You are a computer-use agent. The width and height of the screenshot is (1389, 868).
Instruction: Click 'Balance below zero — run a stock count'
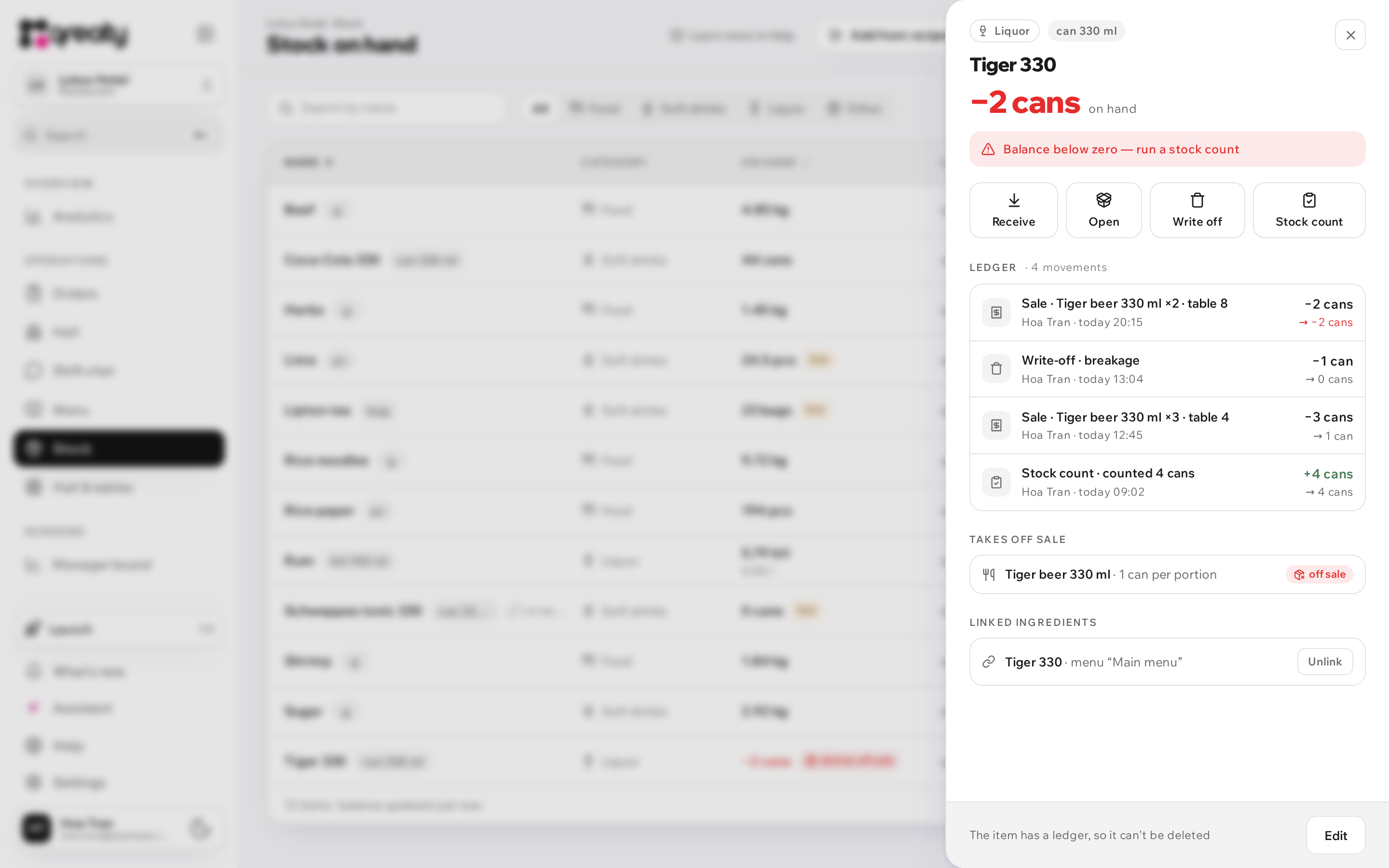[x=1121, y=149]
